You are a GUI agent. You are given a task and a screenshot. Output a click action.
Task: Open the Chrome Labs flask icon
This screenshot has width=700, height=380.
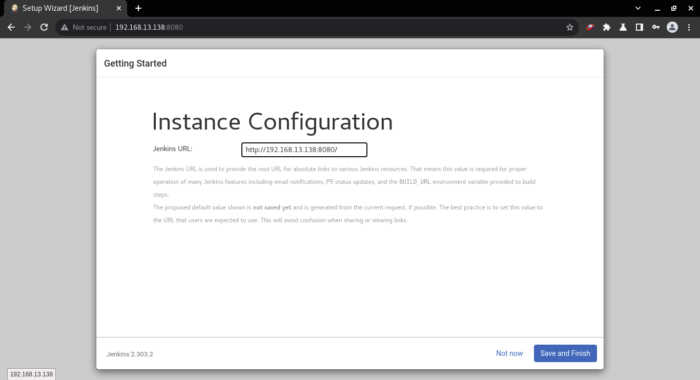[x=623, y=27]
